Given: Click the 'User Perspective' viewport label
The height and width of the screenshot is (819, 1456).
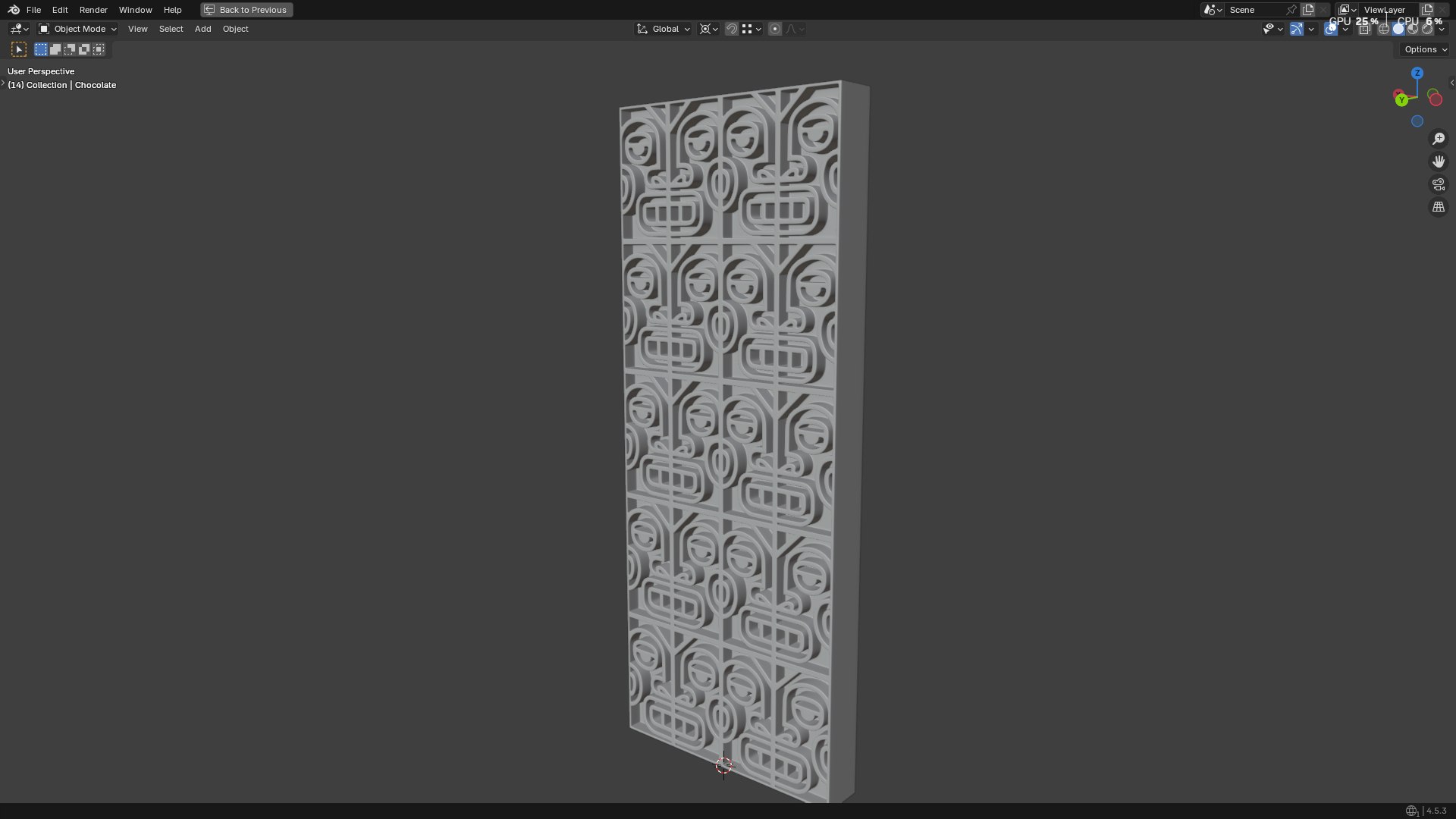Looking at the screenshot, I should [41, 71].
